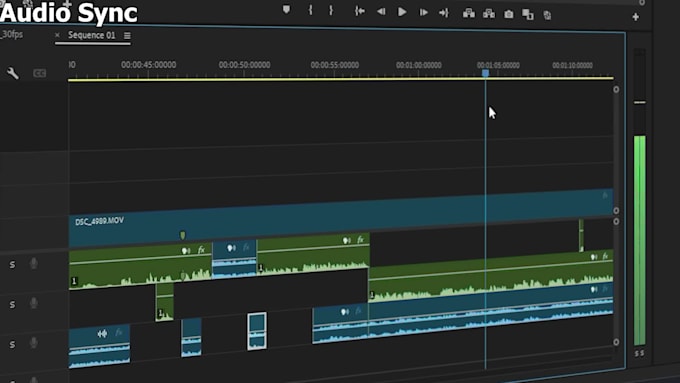Screen dimensions: 680x383
Task: Enable voice-over record on third audio track
Action: pyautogui.click(x=33, y=343)
